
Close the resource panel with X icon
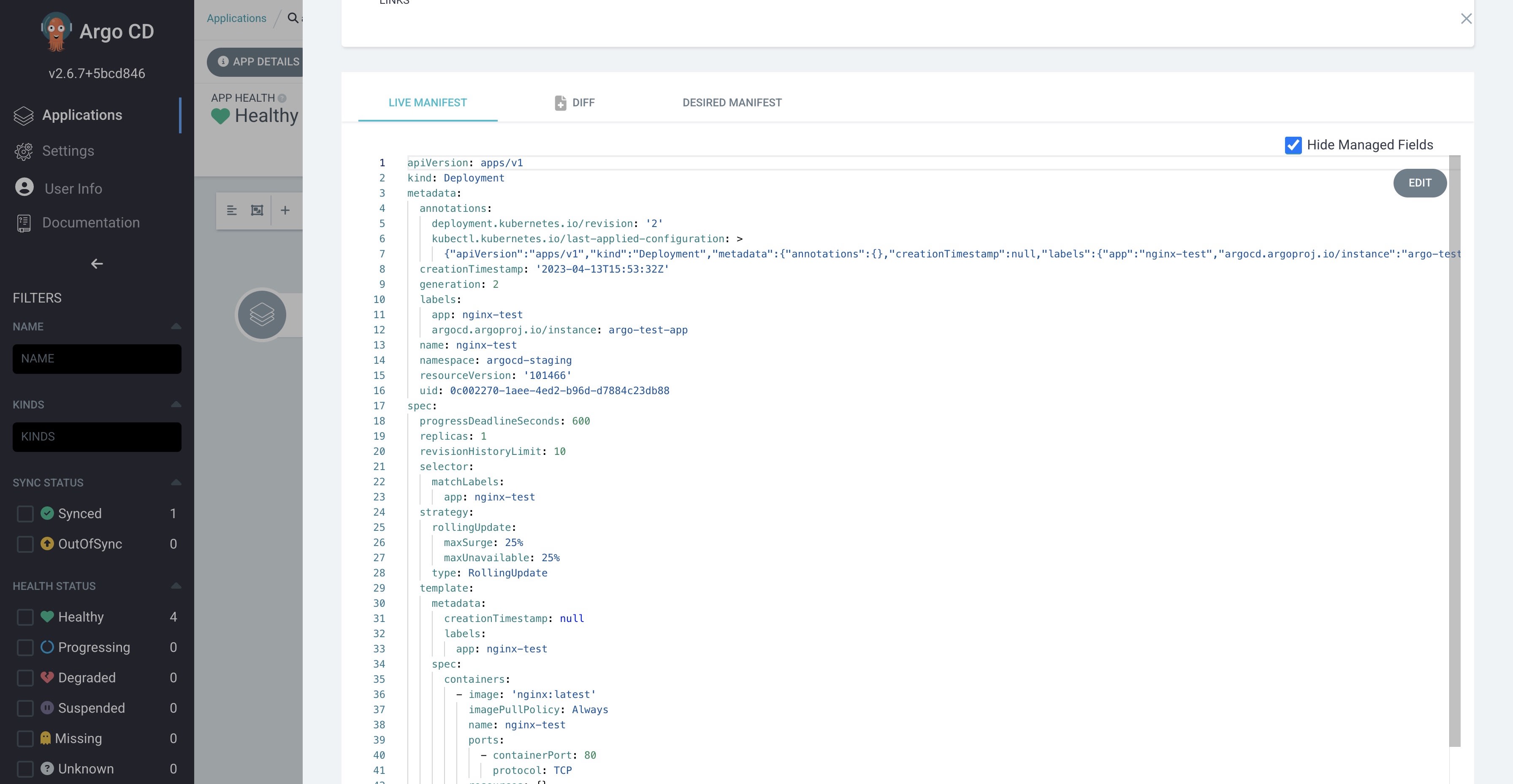point(1466,19)
